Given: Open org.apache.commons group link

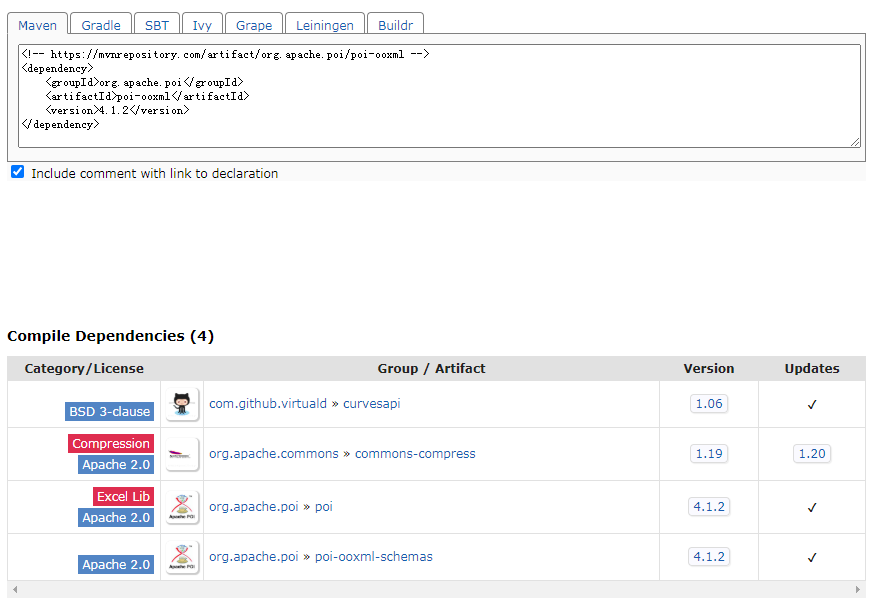Looking at the screenshot, I should click(x=274, y=454).
